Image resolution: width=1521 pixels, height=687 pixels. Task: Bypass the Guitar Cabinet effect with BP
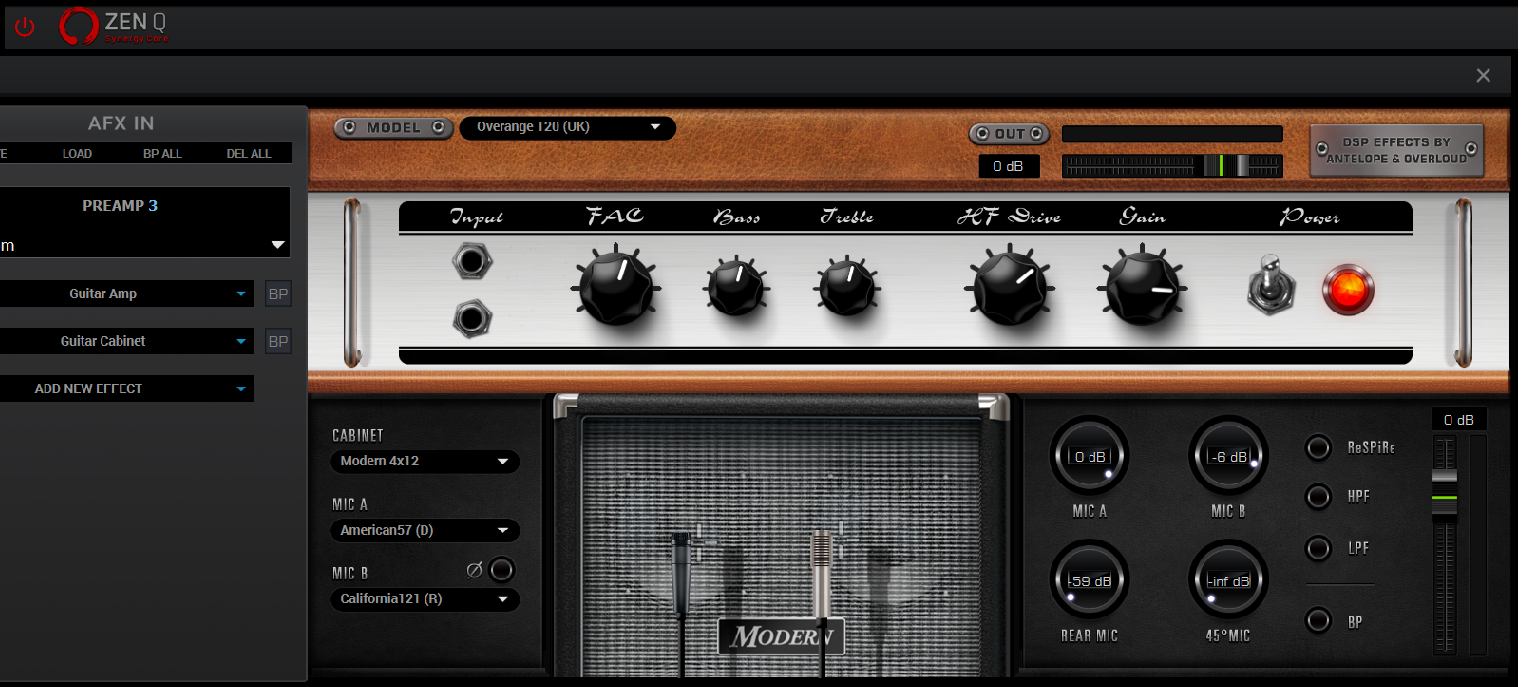point(278,341)
